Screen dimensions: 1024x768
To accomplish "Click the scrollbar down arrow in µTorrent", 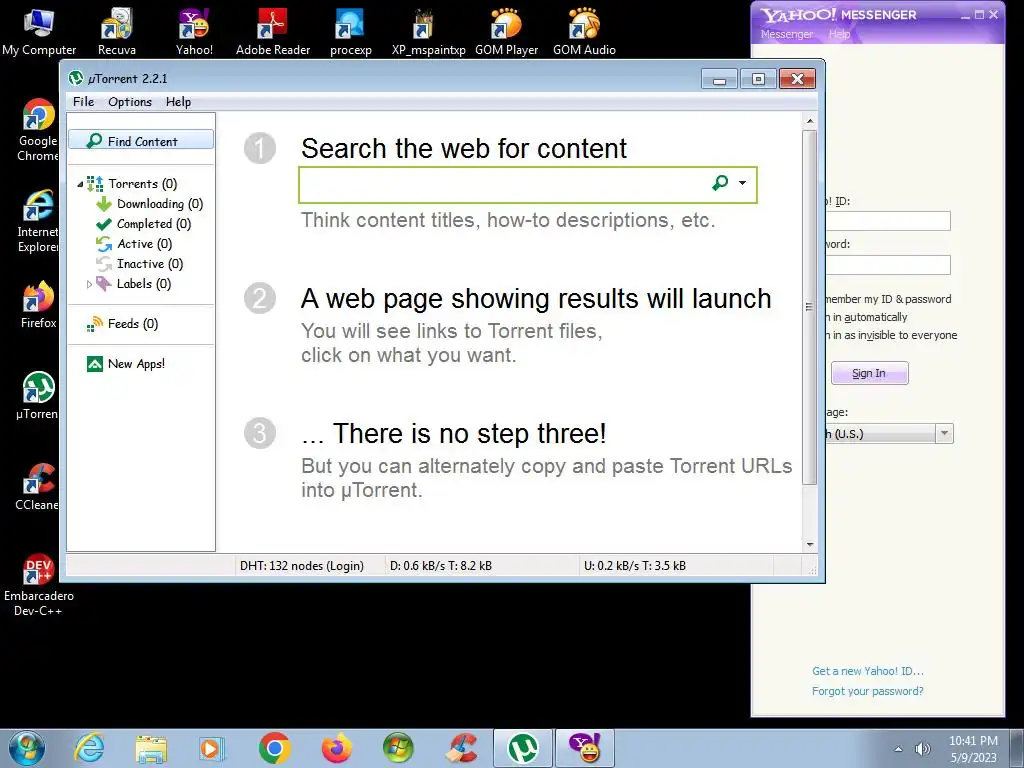I will coord(810,544).
